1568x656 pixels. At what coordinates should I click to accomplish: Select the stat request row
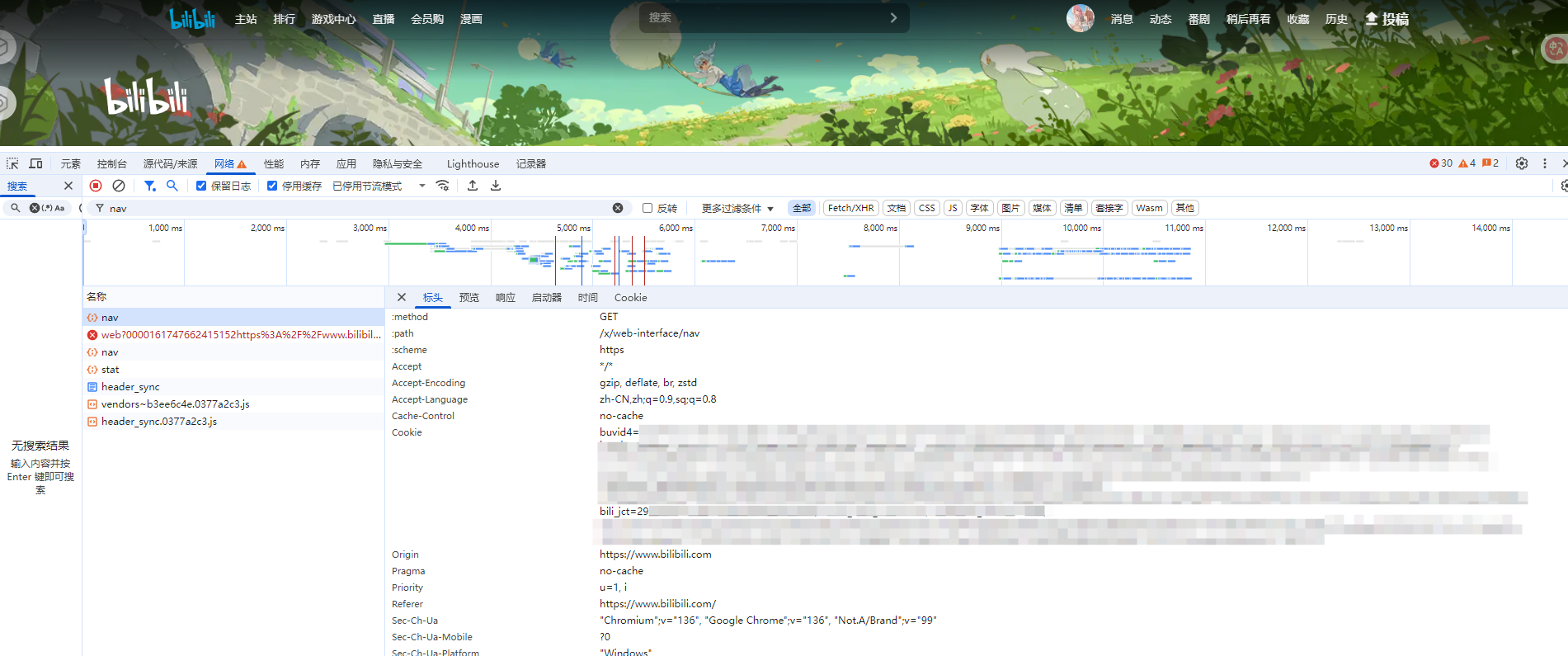[233, 370]
